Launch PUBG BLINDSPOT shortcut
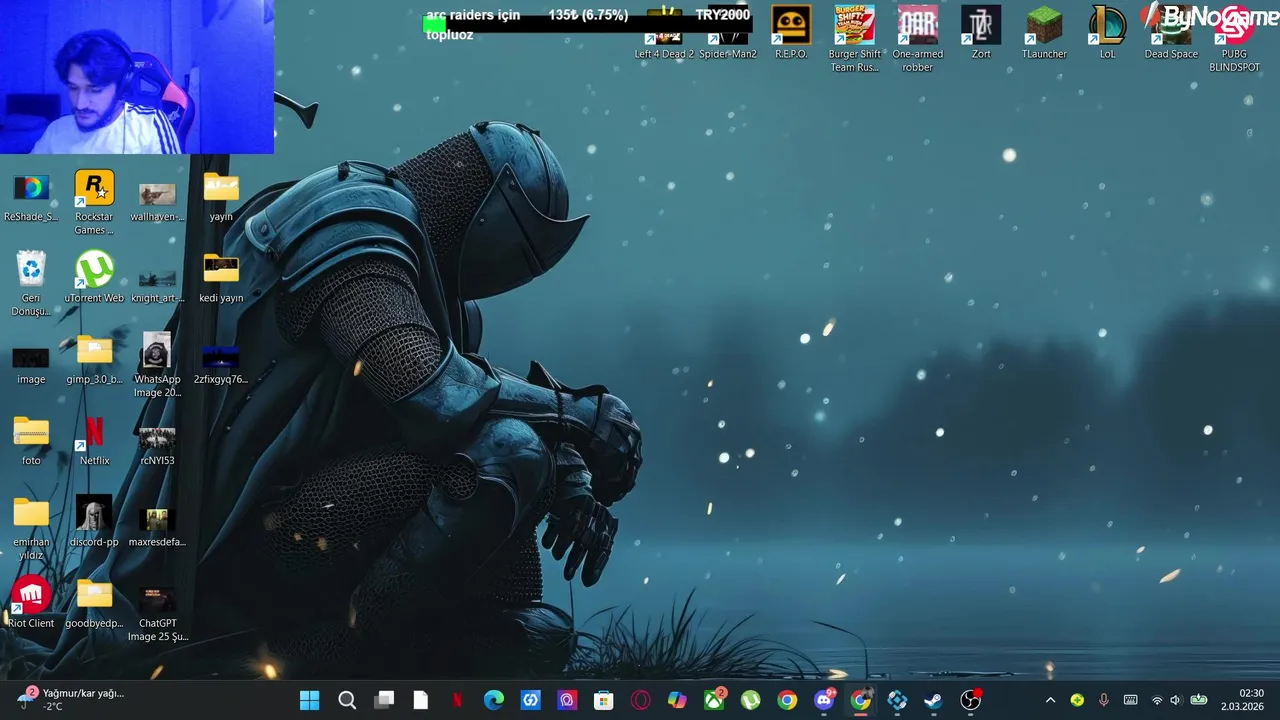The image size is (1280, 720). point(1234,39)
